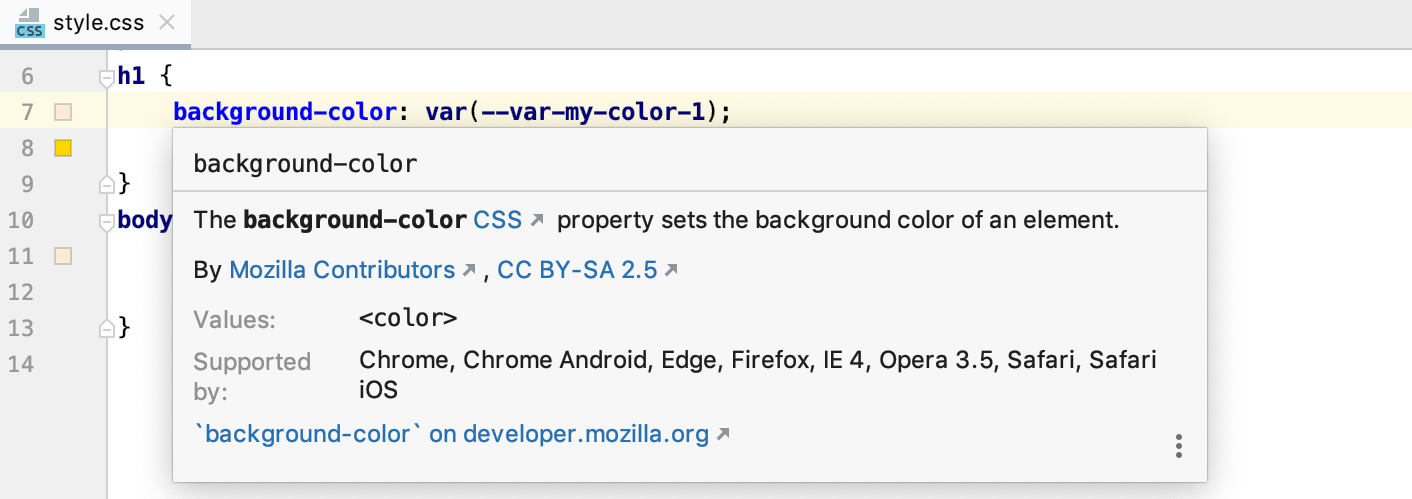This screenshot has height=499, width=1412.
Task: Click the fold end marker on line 9
Action: [106, 184]
